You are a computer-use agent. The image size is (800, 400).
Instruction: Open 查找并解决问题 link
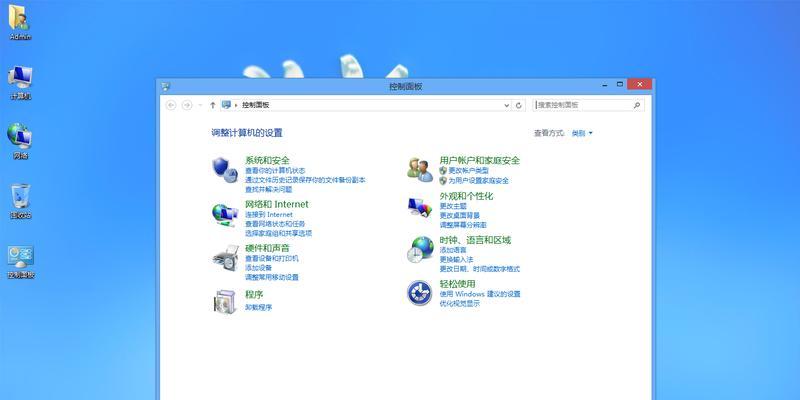point(268,189)
